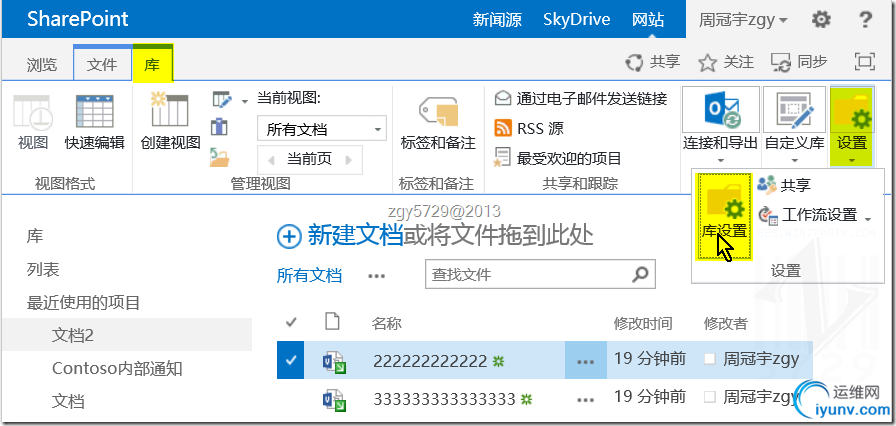Image resolution: width=896 pixels, height=426 pixels.
Task: Open file named 333333333333333
Action: tap(444, 399)
